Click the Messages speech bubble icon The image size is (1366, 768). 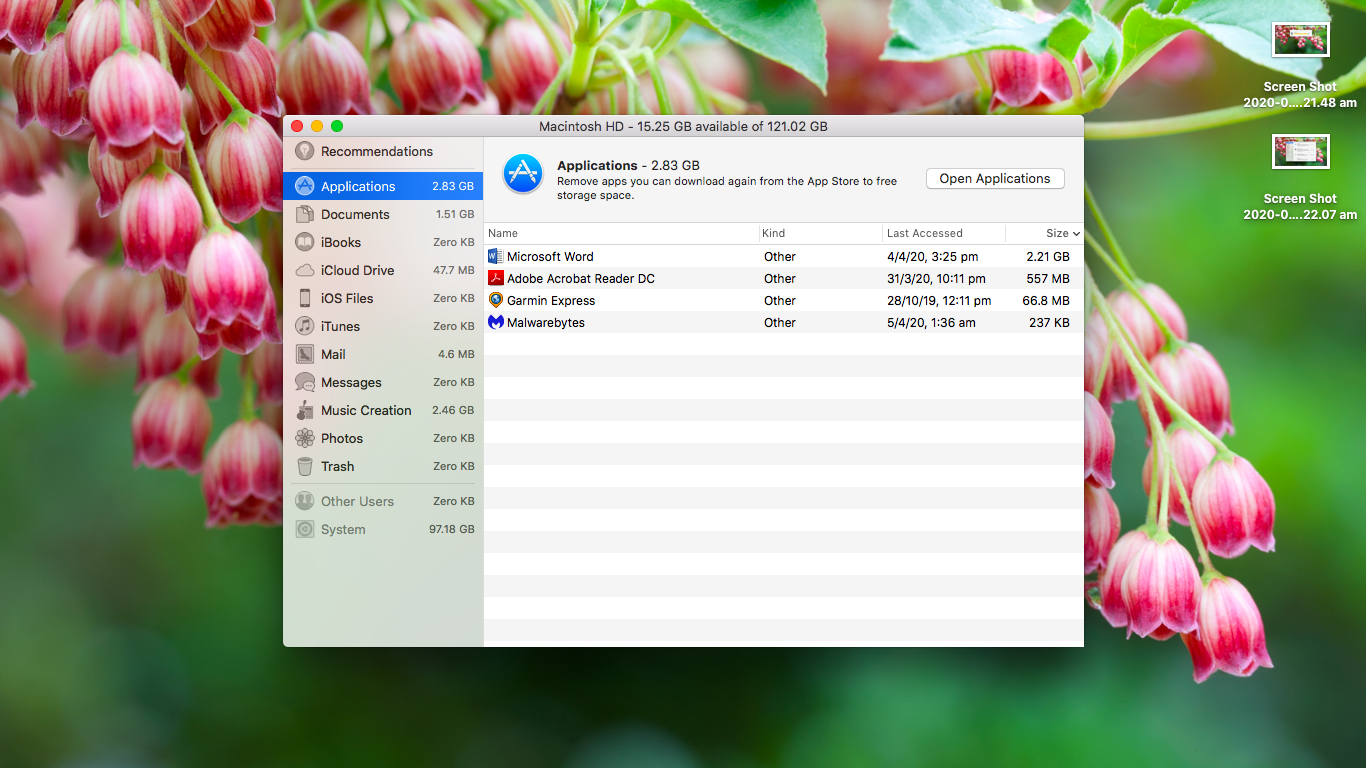(x=305, y=382)
